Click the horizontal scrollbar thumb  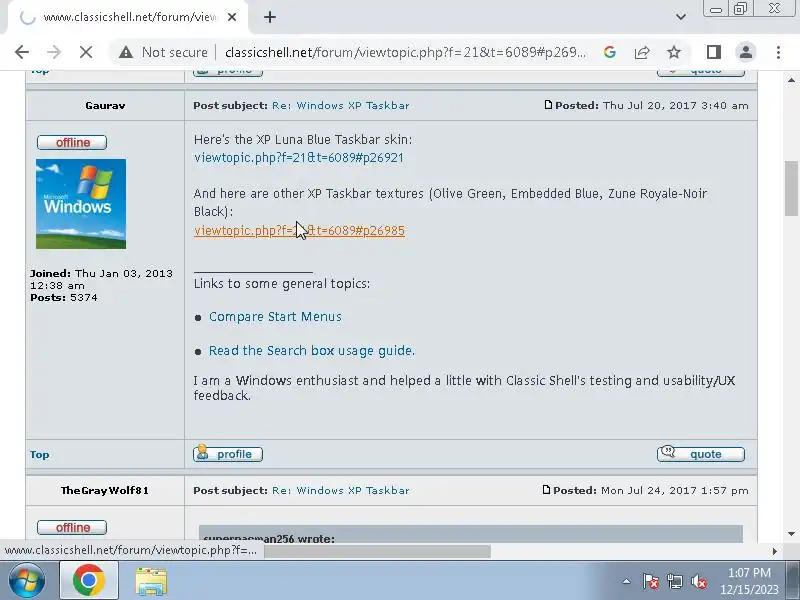pyautogui.click(x=378, y=551)
